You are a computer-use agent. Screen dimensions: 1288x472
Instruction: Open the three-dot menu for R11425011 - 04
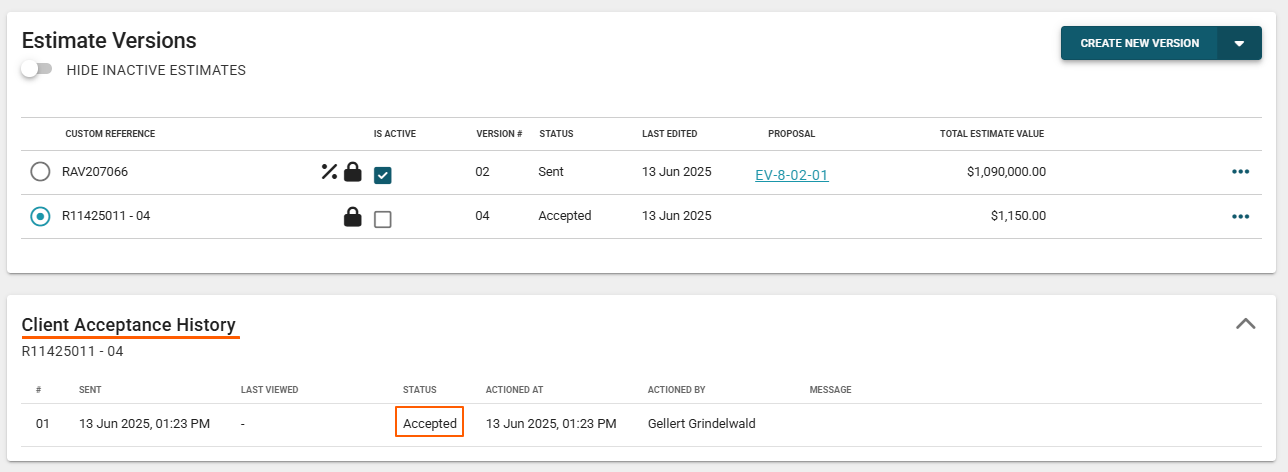click(1240, 216)
